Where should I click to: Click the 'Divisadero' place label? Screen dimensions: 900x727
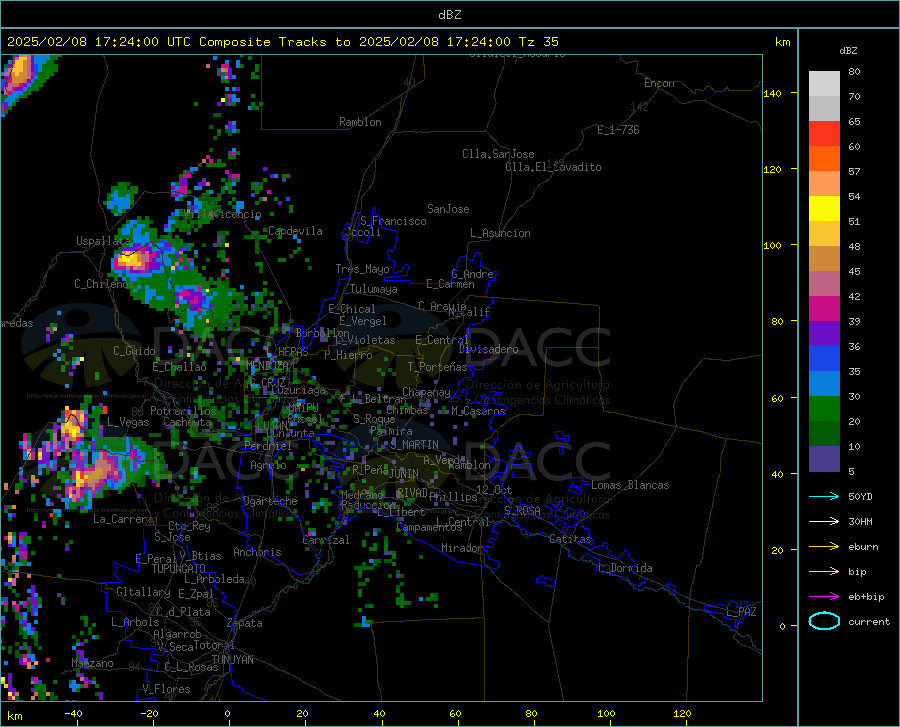pyautogui.click(x=488, y=349)
